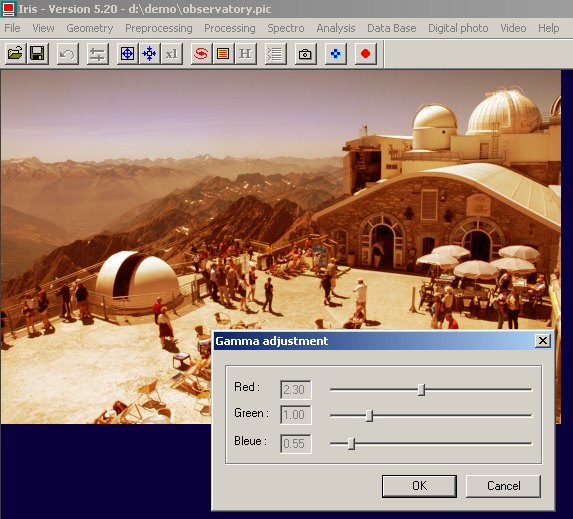Click the Green gamma value field

296,415
